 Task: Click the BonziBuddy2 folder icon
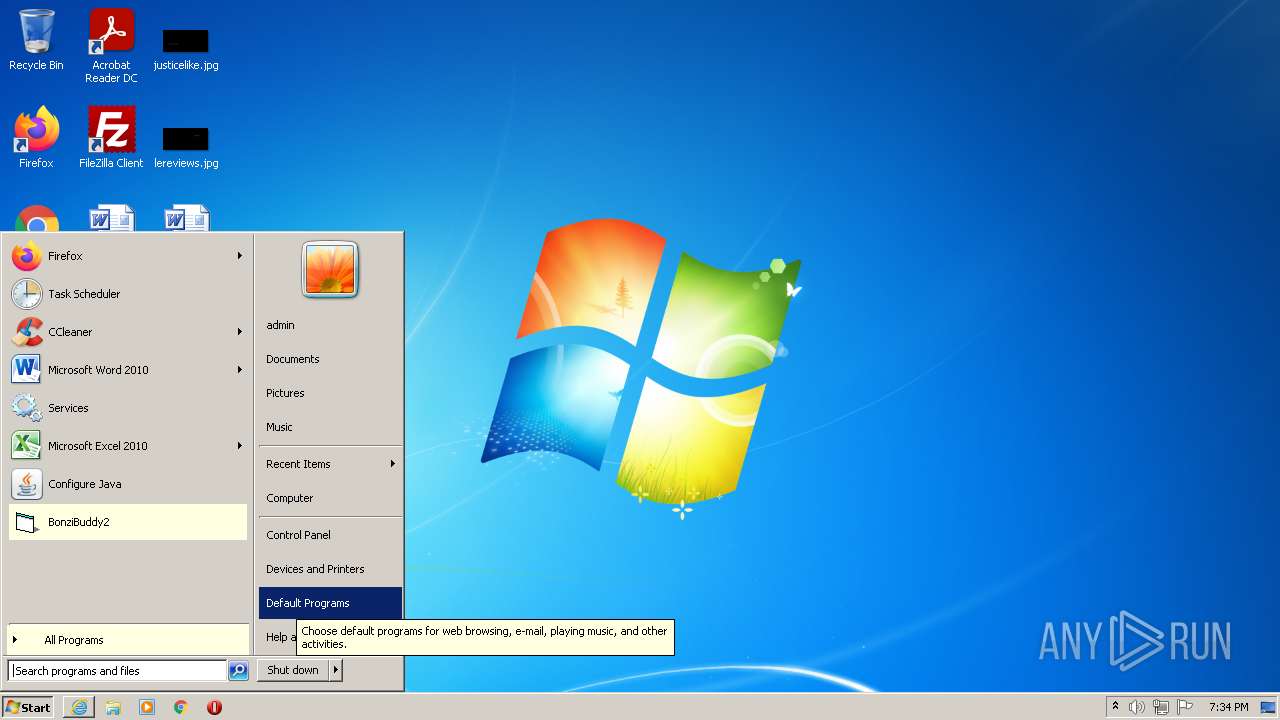(27, 522)
